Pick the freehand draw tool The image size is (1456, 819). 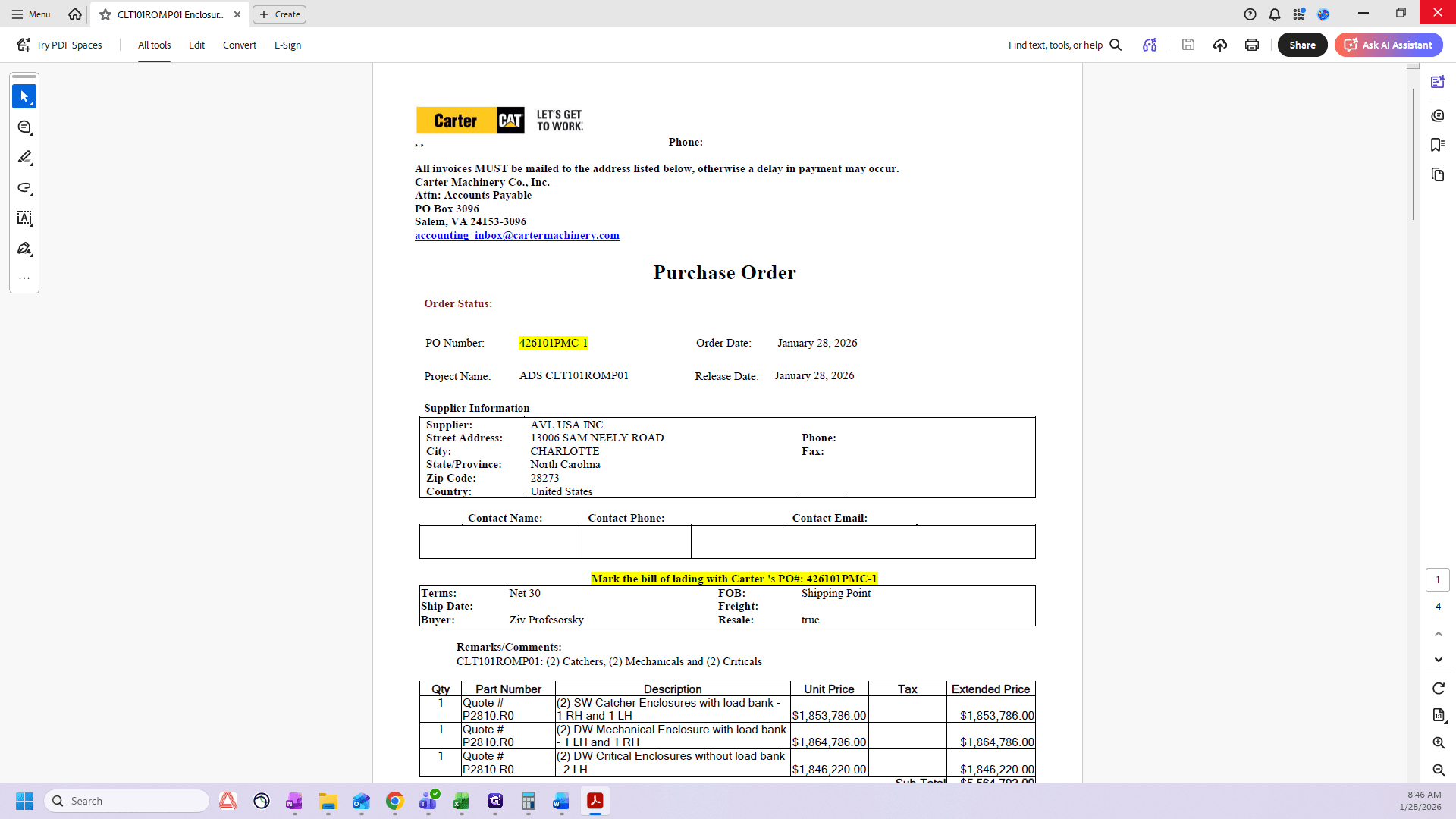coord(24,187)
